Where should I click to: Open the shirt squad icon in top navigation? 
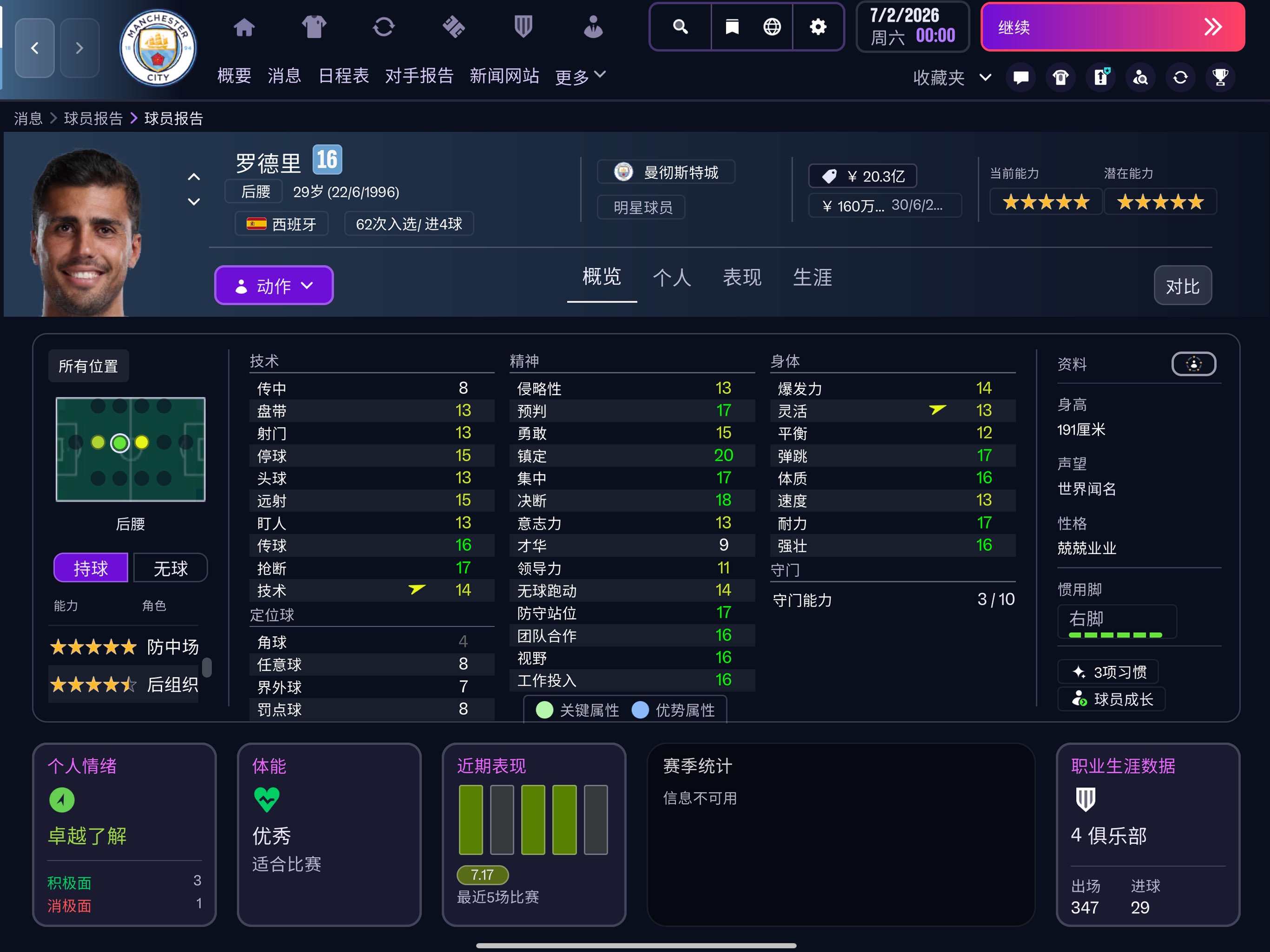(313, 27)
